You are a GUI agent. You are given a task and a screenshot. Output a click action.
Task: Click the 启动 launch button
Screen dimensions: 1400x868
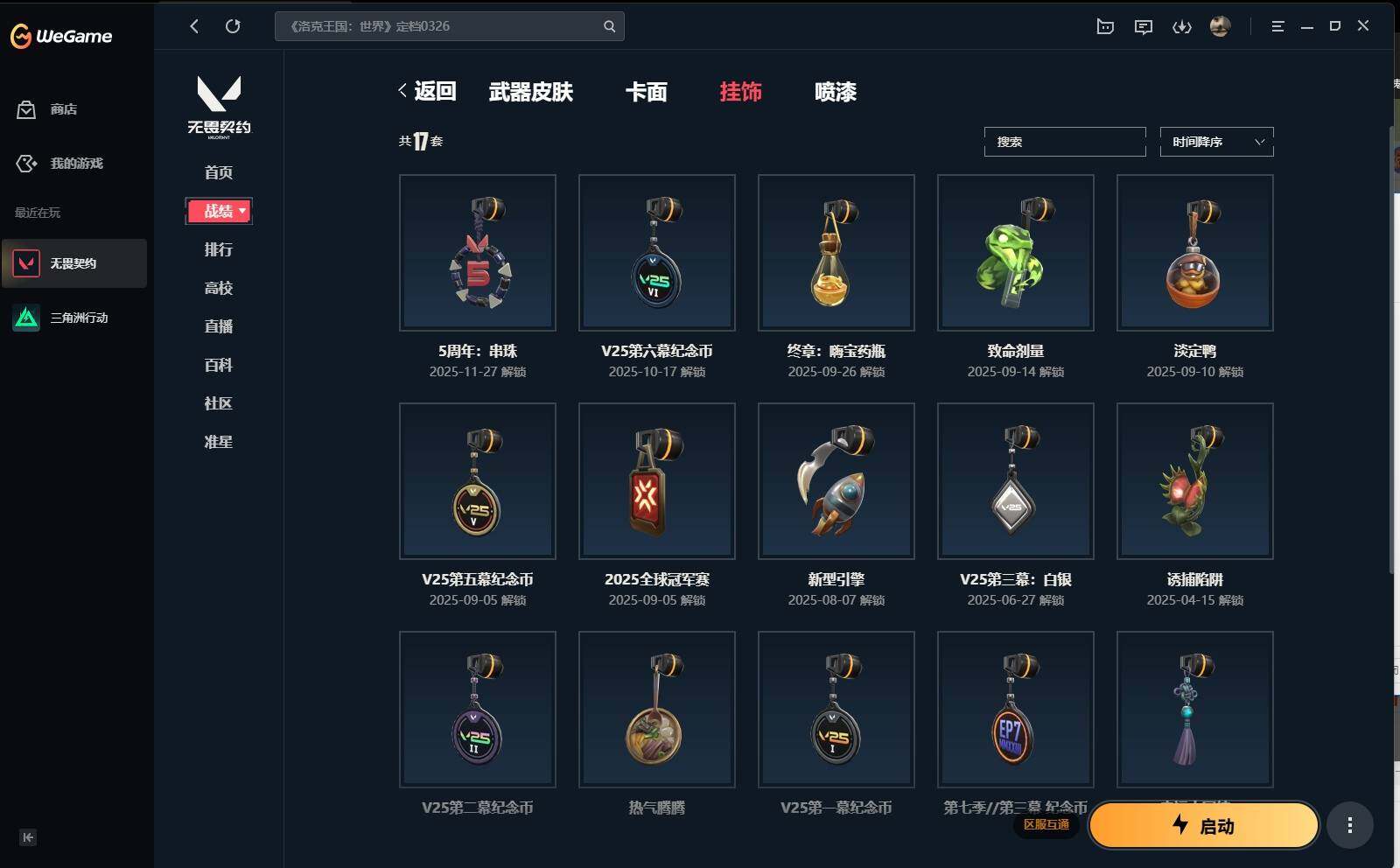pos(1204,825)
